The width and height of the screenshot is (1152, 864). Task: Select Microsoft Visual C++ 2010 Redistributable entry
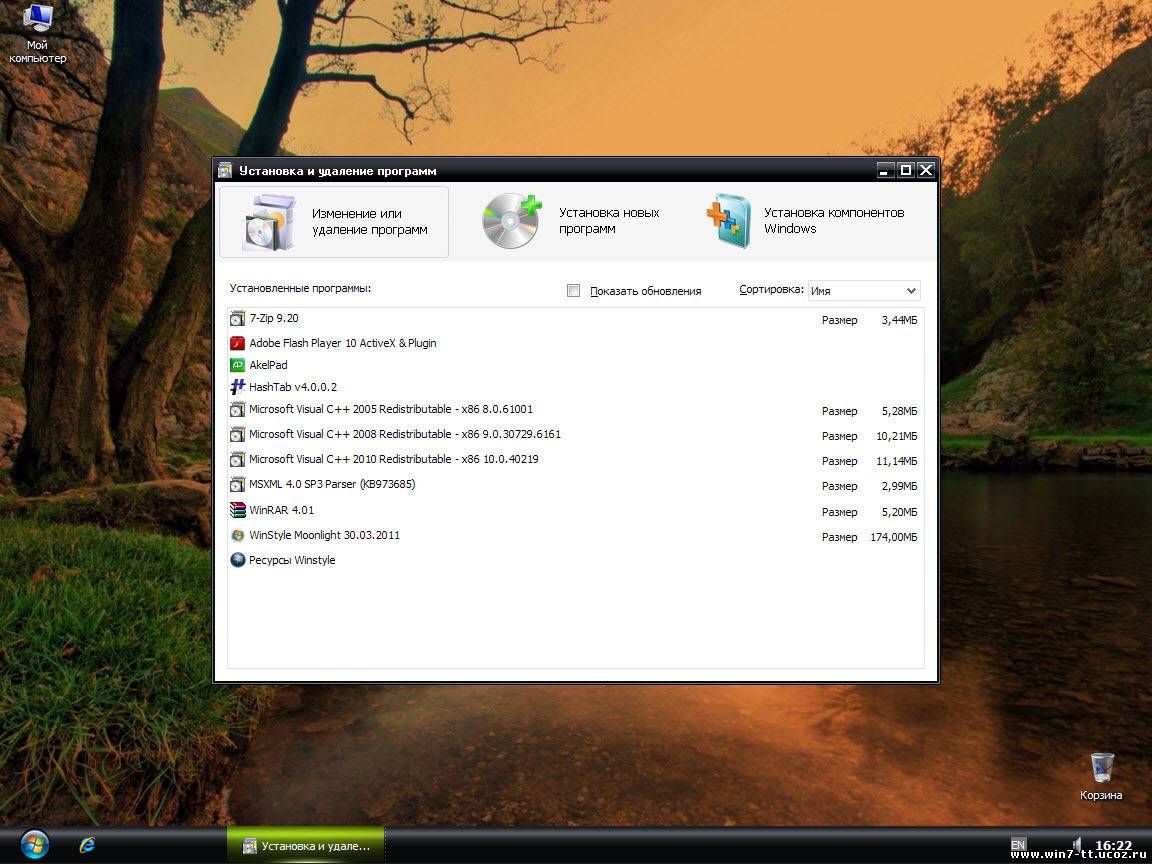(x=575, y=460)
